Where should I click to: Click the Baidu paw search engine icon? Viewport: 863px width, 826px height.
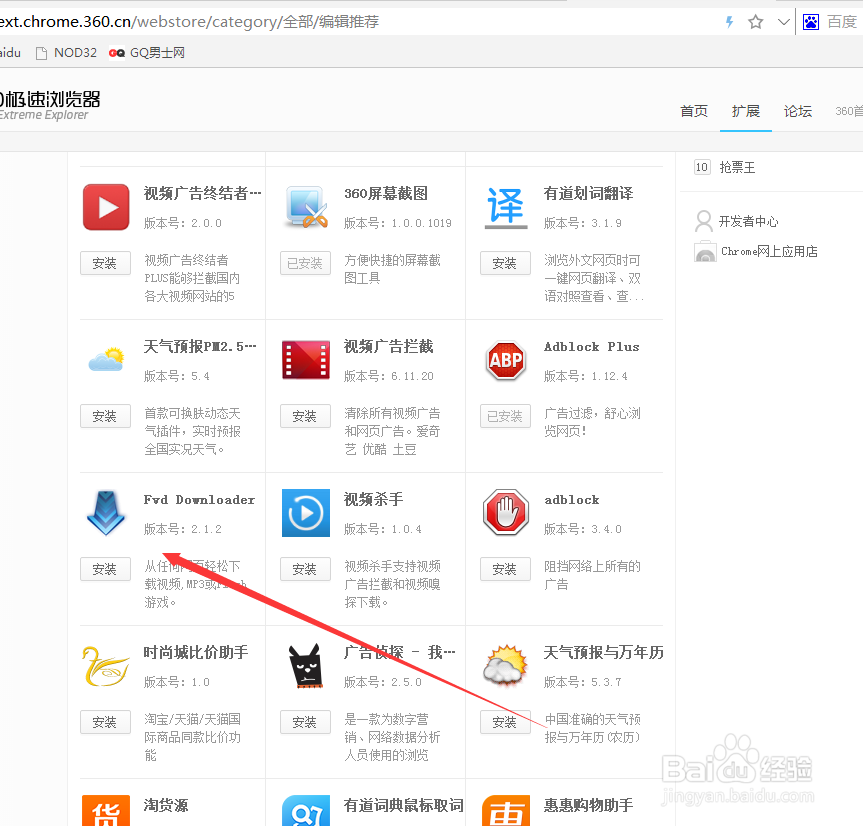(x=811, y=22)
